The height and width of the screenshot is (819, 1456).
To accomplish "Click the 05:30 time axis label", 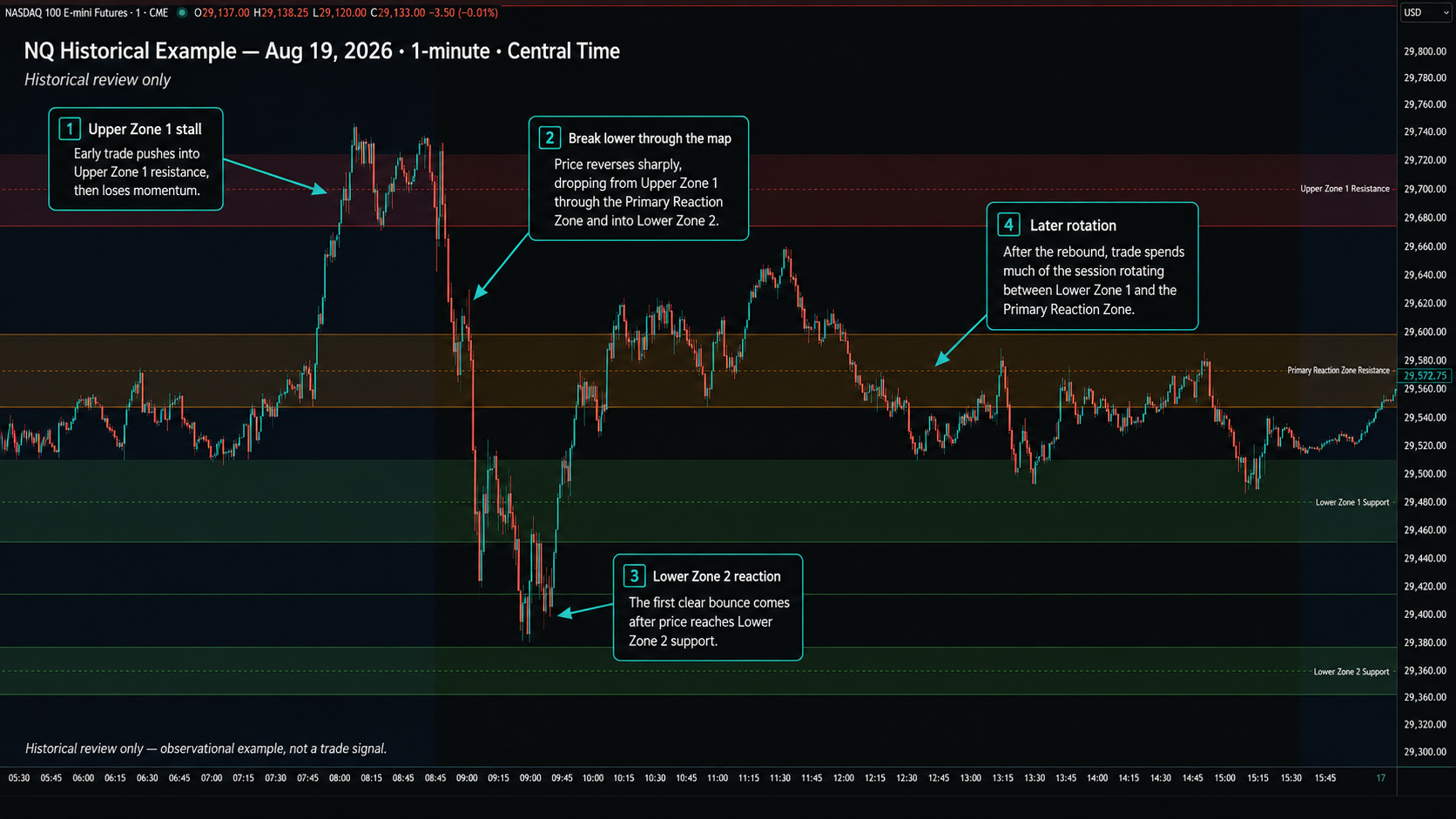I will 19,778.
